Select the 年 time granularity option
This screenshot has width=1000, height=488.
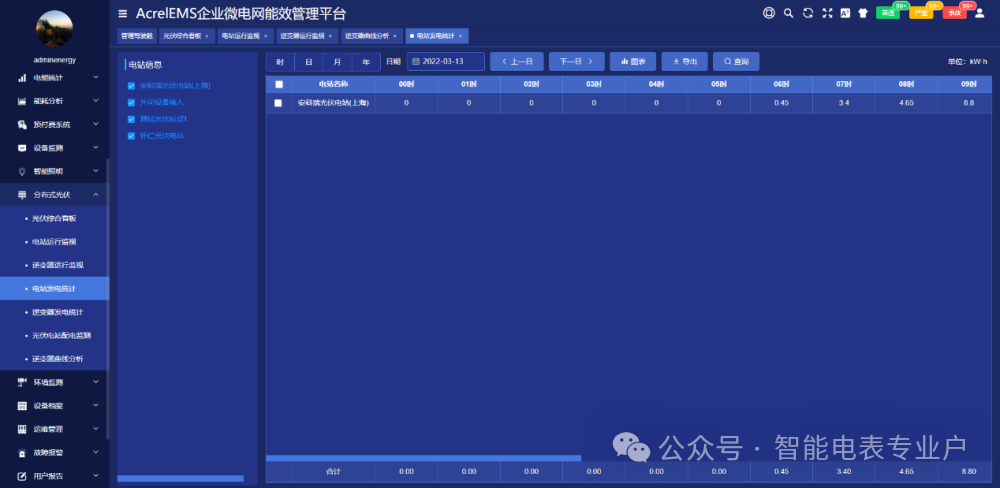366,62
